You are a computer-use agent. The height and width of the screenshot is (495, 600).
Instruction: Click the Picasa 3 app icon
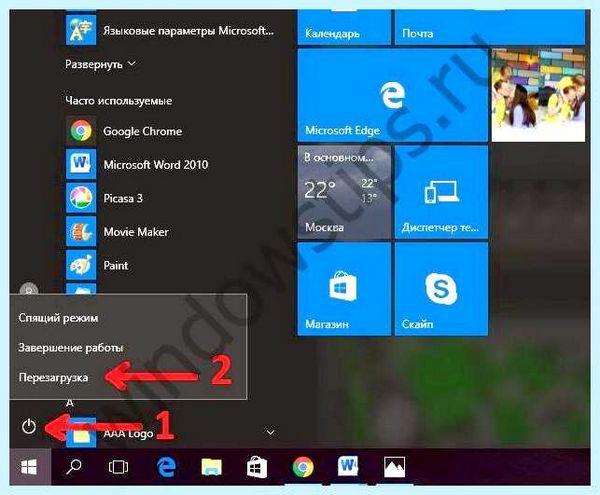point(81,198)
